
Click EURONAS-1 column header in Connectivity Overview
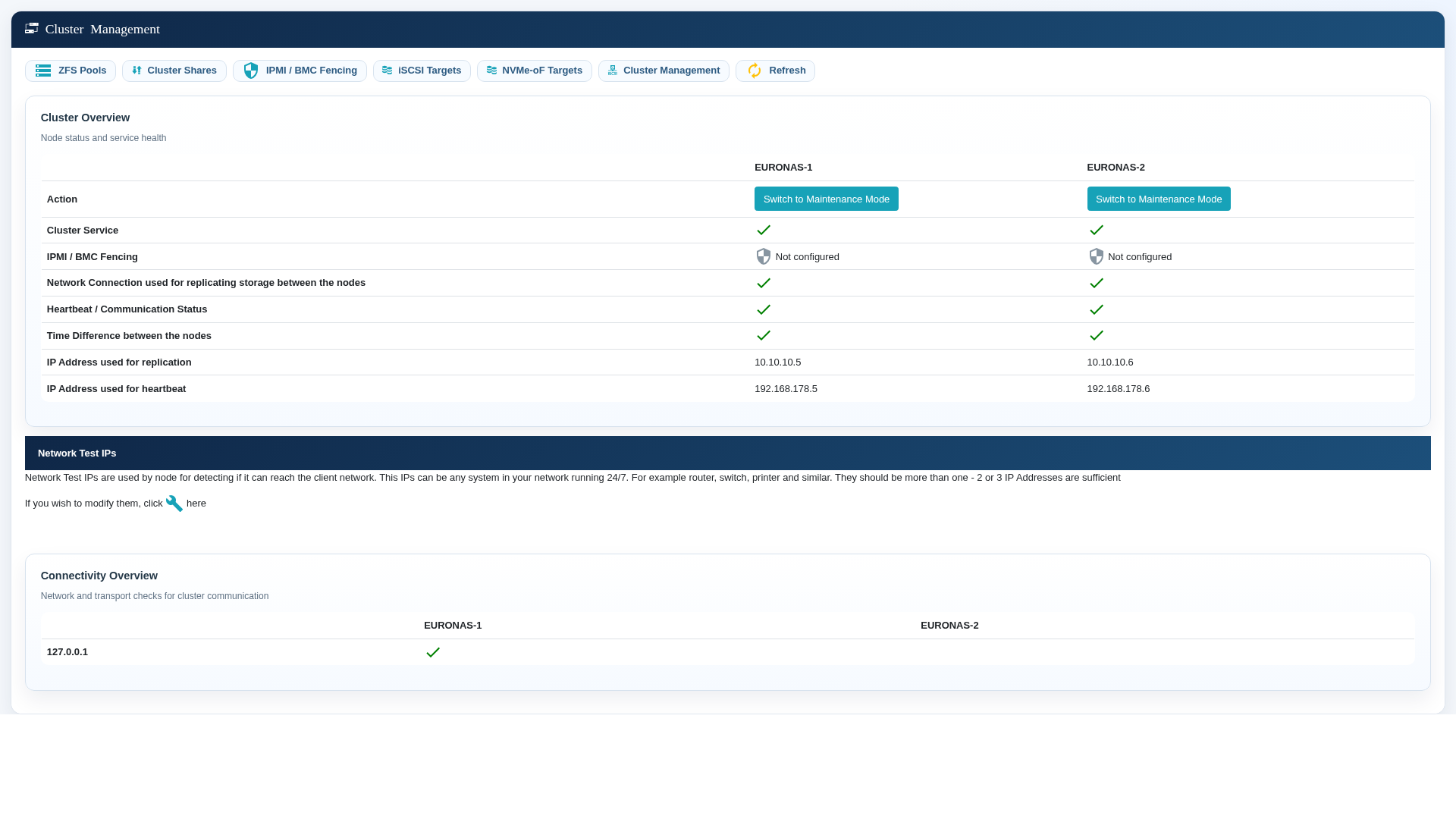point(453,626)
